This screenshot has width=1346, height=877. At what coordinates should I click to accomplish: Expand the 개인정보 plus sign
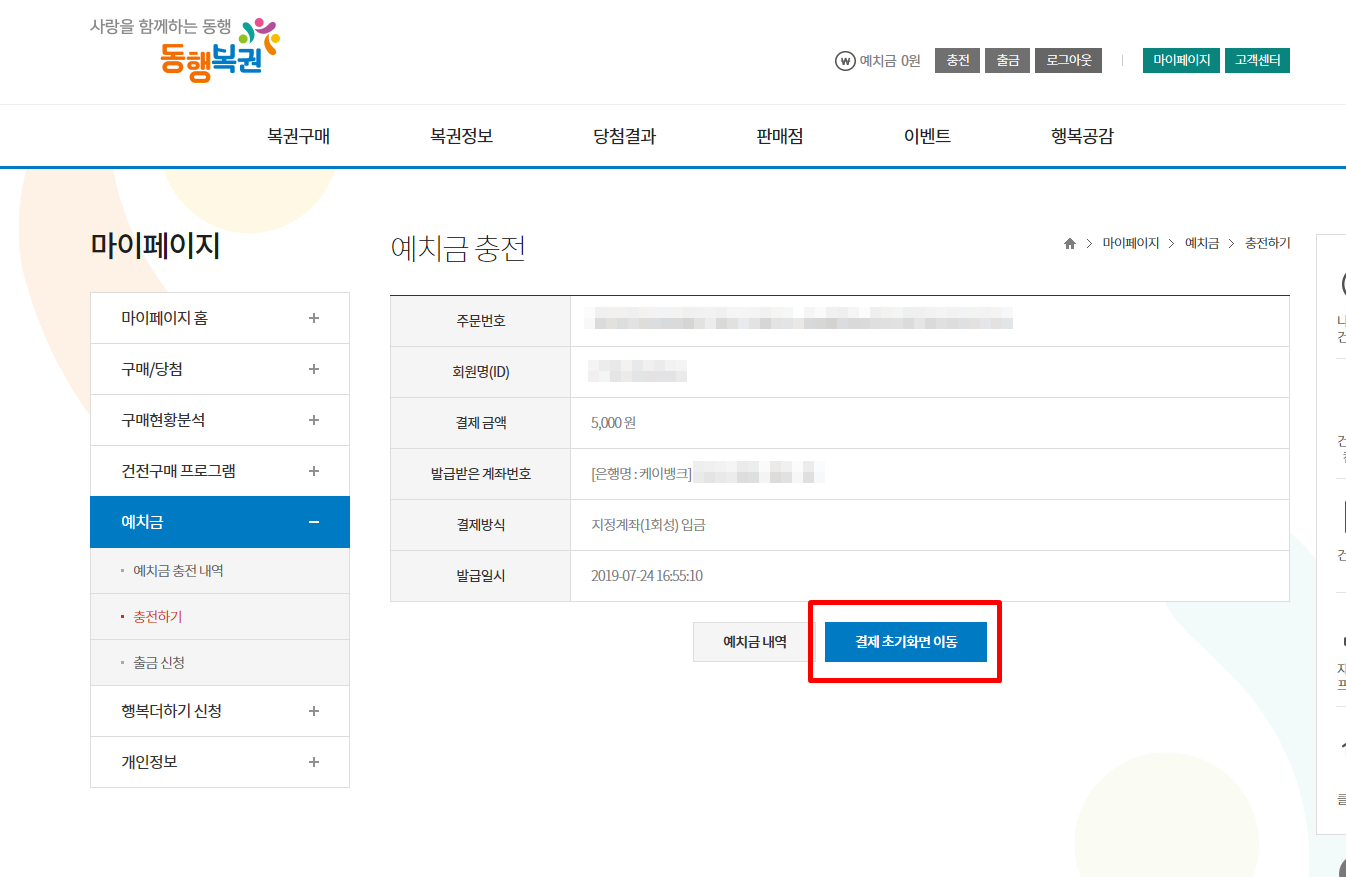(314, 762)
